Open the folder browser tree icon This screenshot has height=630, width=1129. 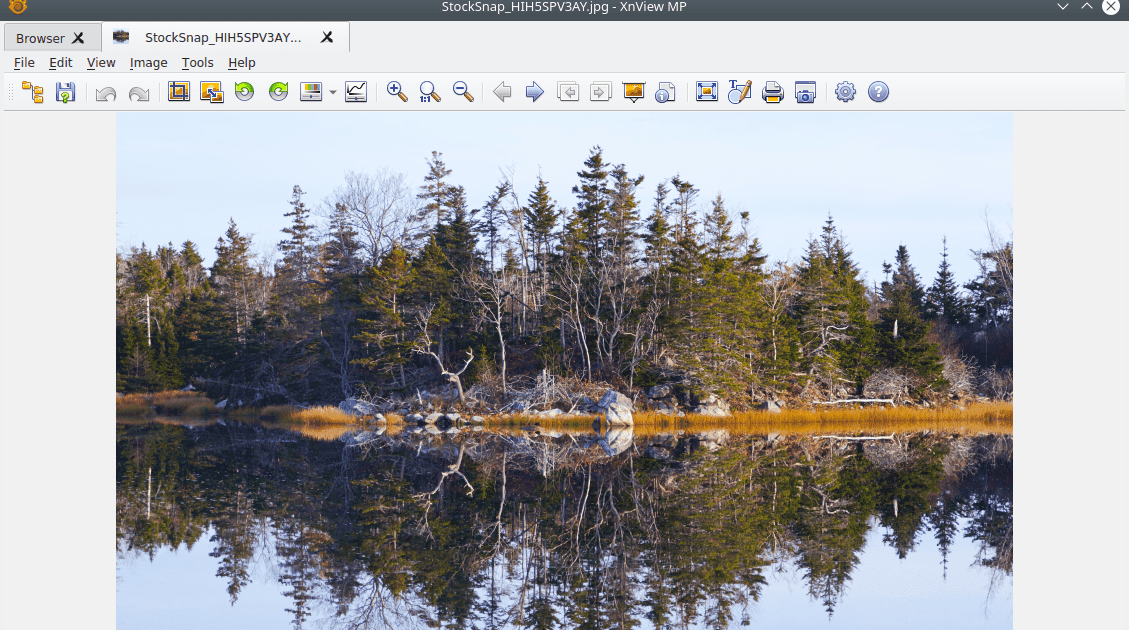point(32,92)
